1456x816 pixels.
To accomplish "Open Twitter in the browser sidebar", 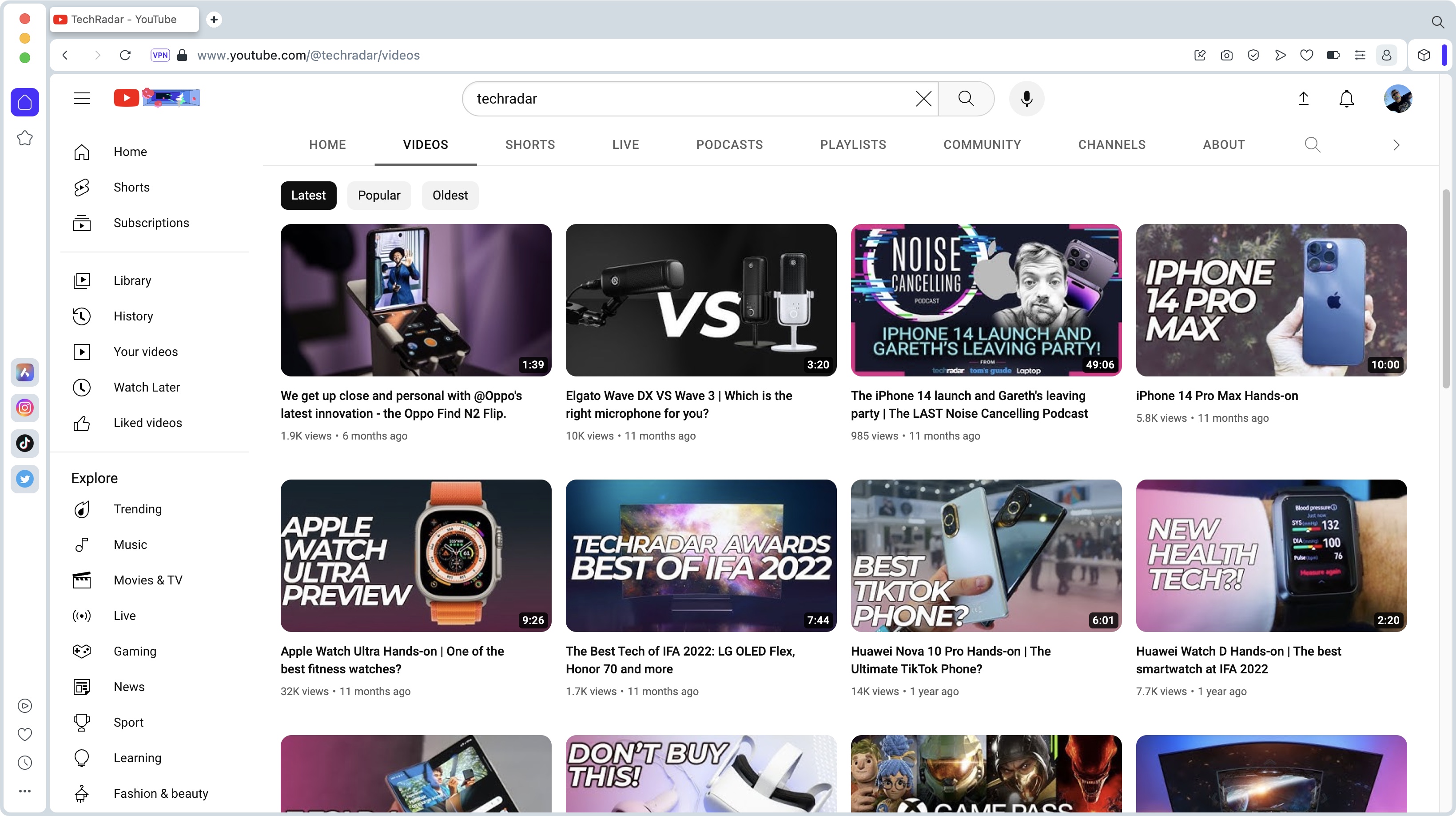I will coord(25,479).
